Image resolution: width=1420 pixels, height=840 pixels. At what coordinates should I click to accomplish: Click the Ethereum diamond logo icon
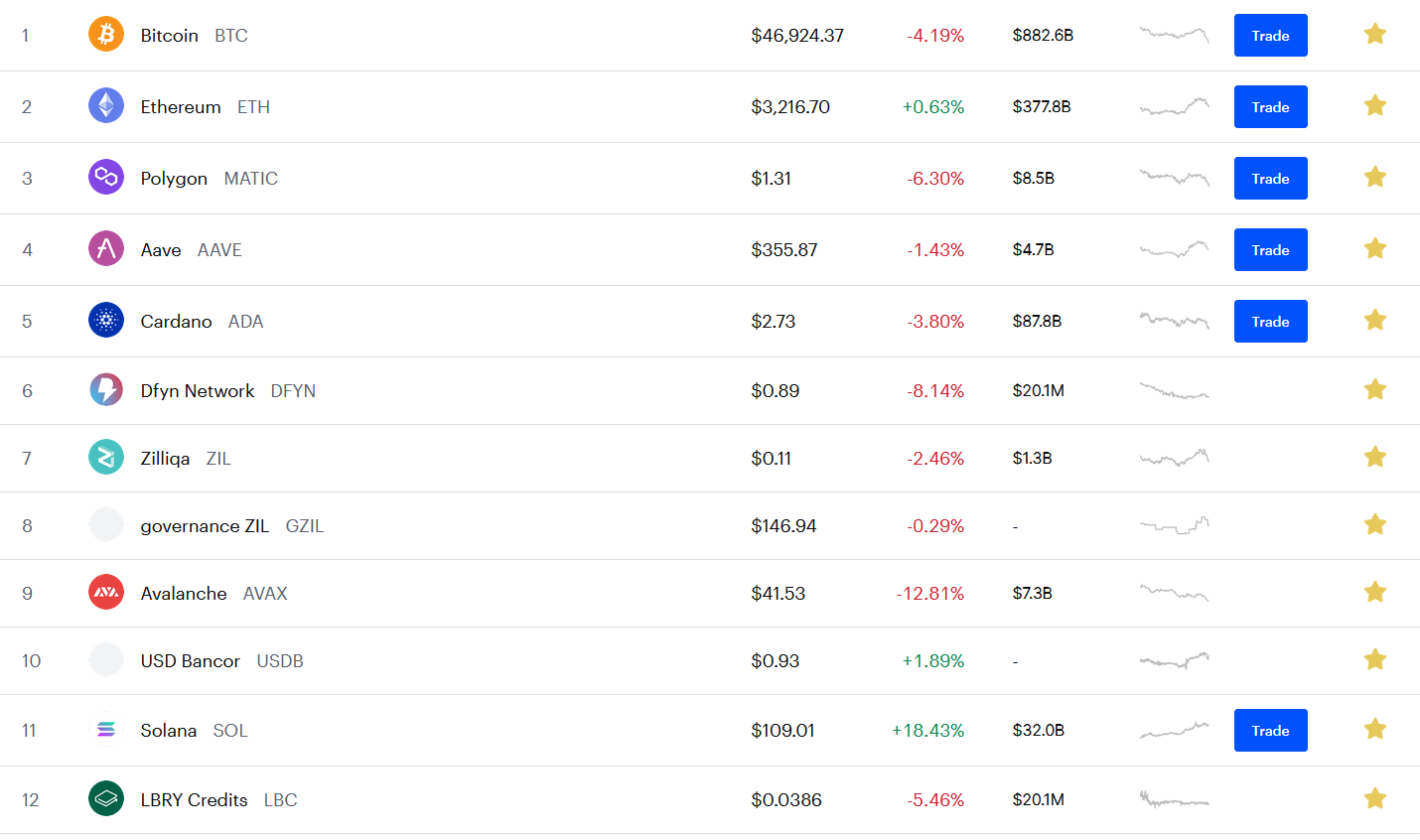pos(106,106)
